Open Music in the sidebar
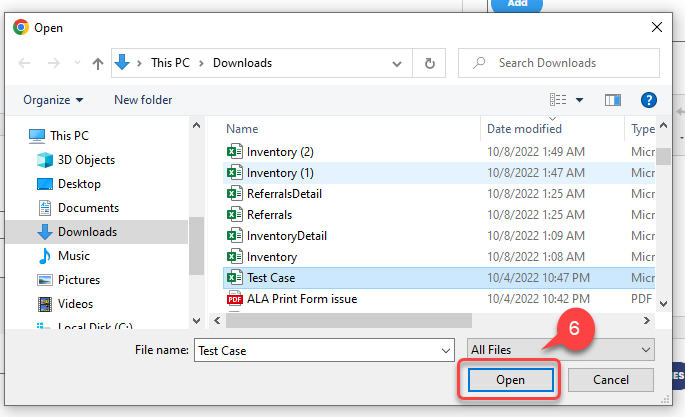The width and height of the screenshot is (685, 417). tap(74, 256)
